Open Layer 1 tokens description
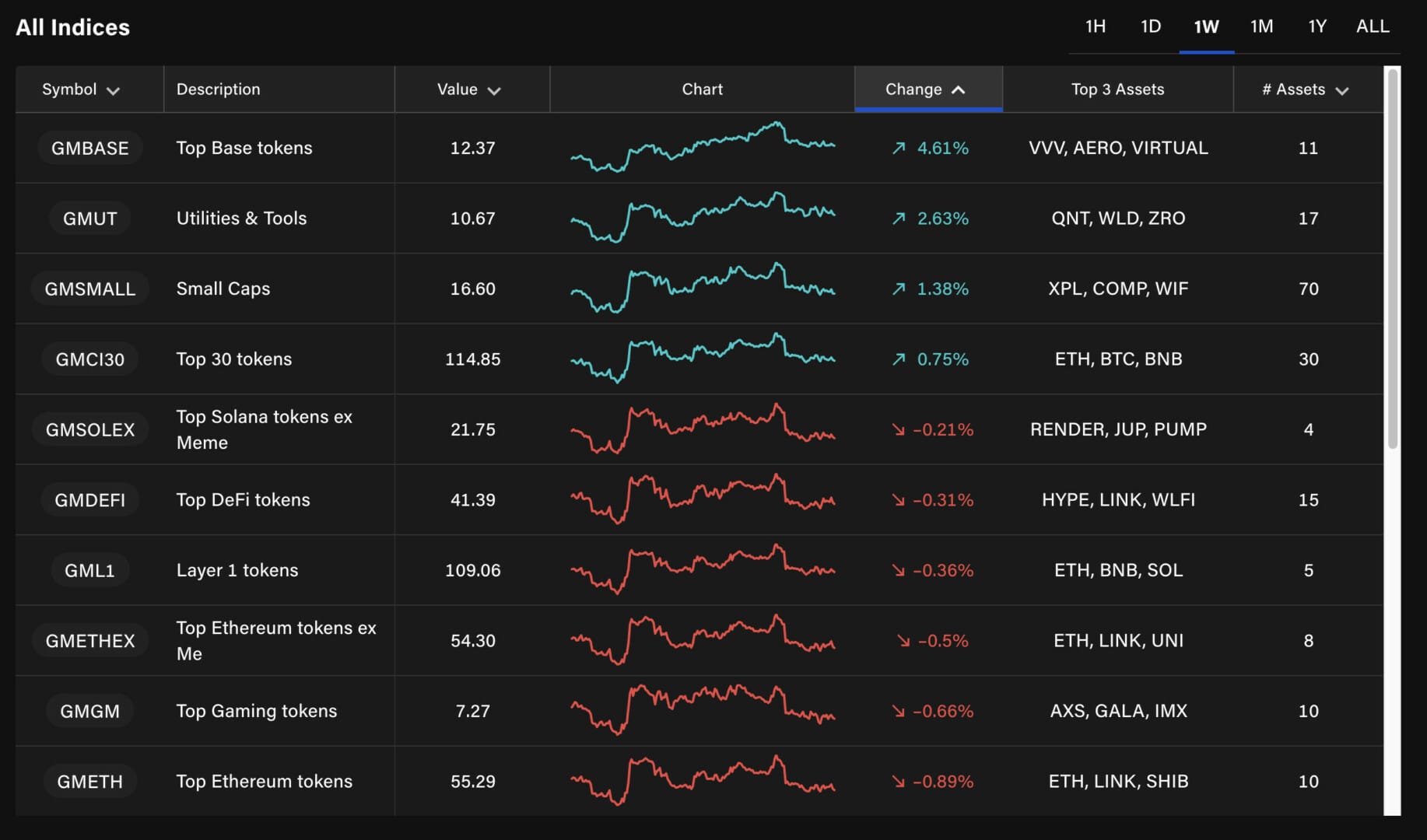The image size is (1427, 840). (237, 570)
